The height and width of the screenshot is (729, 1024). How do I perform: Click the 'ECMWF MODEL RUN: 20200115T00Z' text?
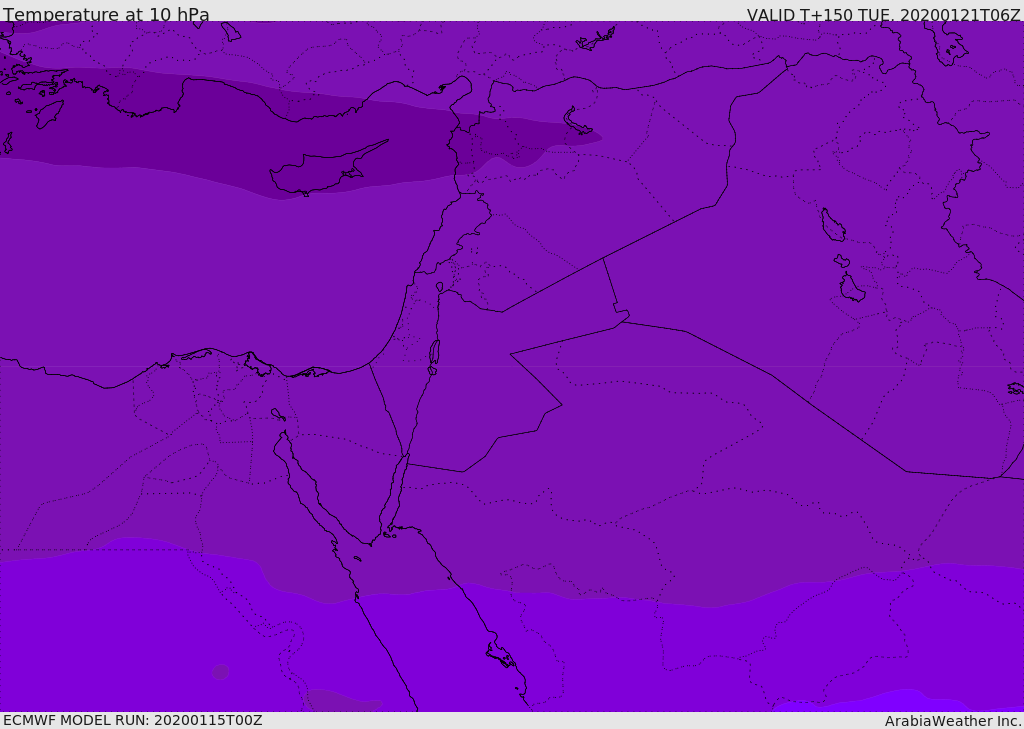(133, 720)
